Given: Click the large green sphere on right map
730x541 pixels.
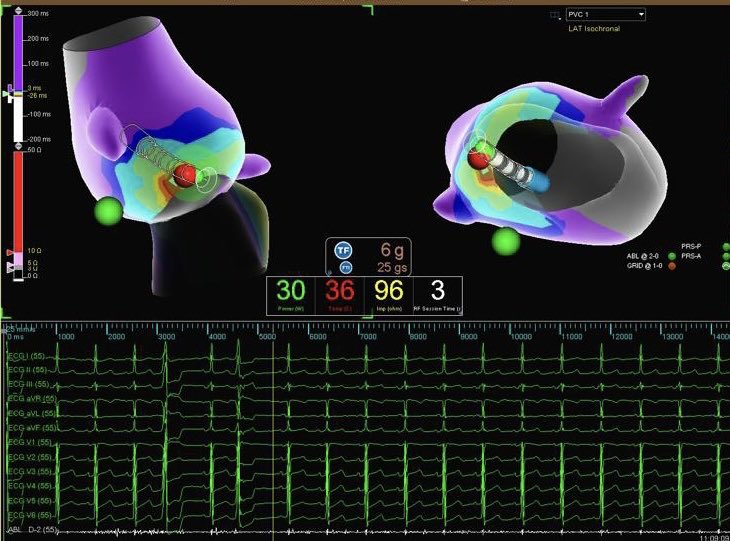Looking at the screenshot, I should coord(506,242).
